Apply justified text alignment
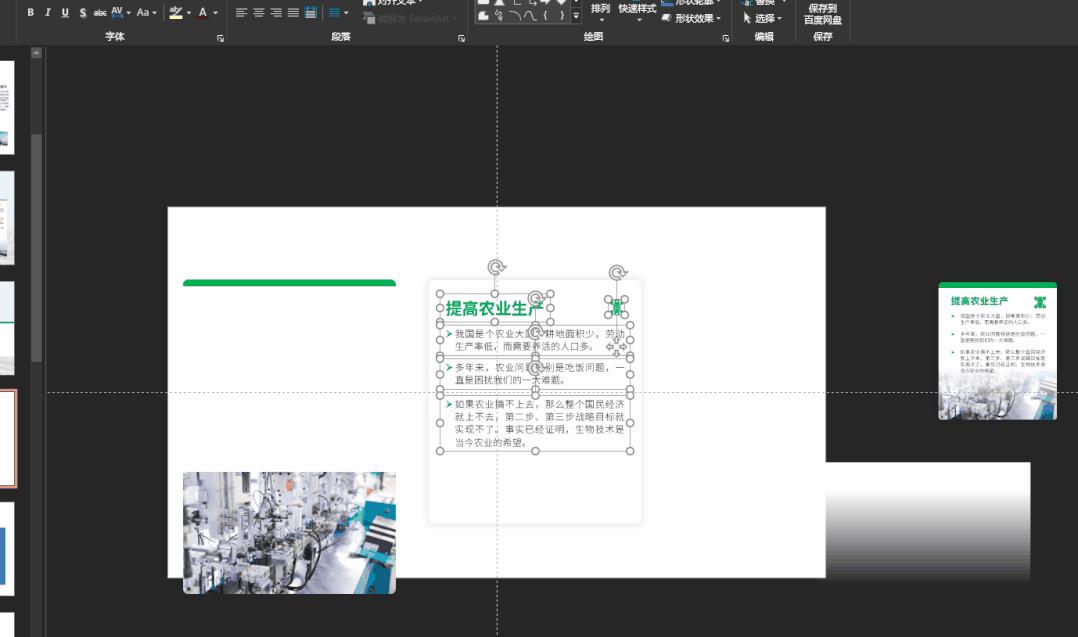 click(291, 13)
